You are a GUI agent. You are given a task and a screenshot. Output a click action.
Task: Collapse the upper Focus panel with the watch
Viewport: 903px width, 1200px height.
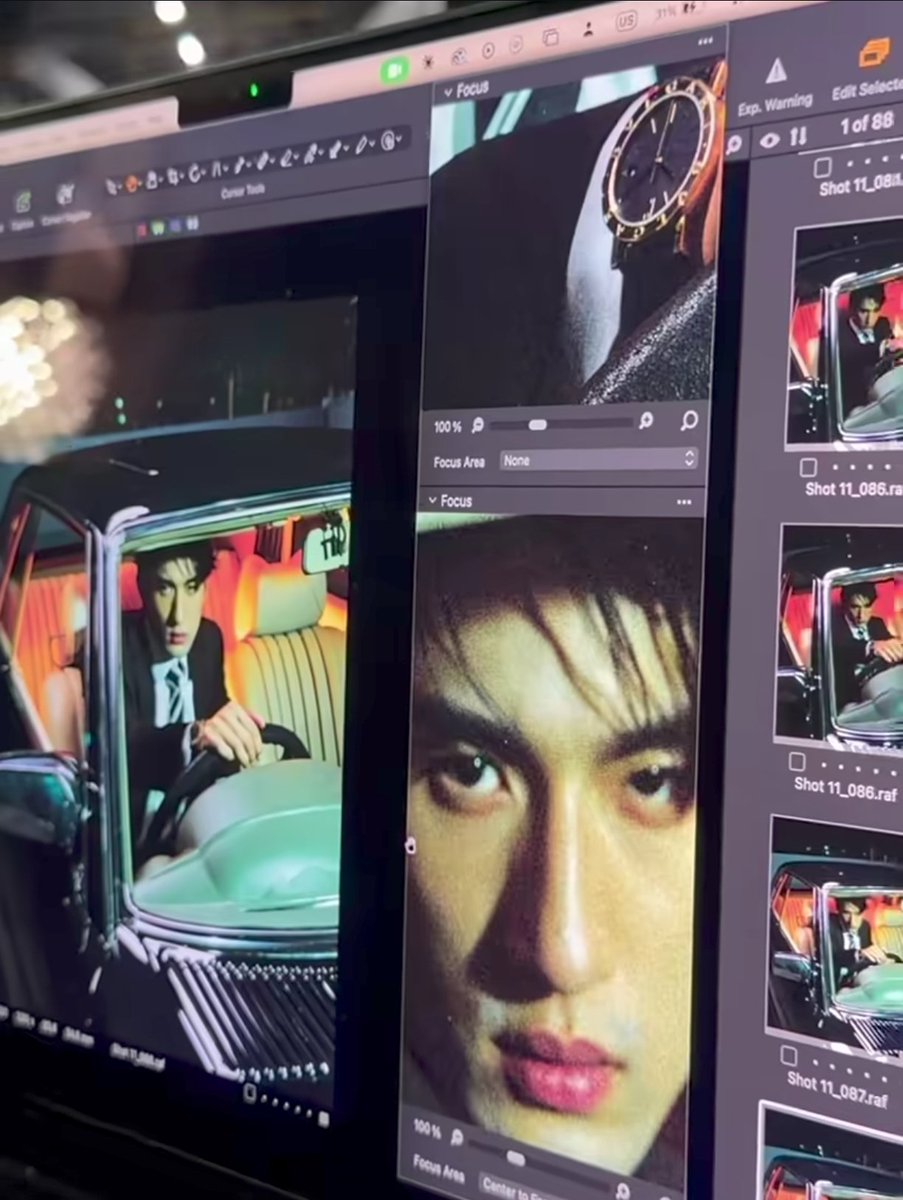click(x=447, y=91)
